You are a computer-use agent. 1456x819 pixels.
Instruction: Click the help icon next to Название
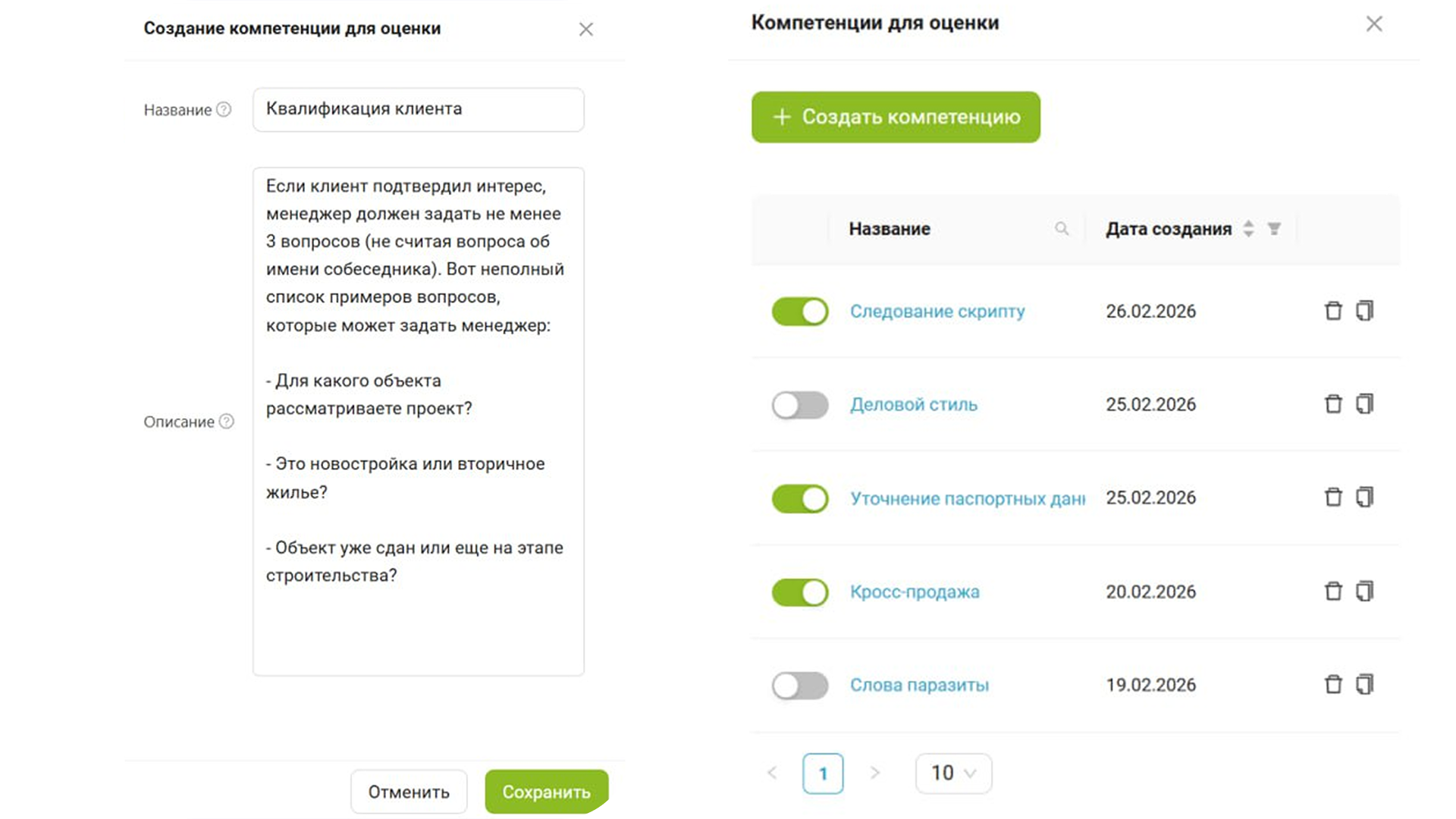(224, 110)
